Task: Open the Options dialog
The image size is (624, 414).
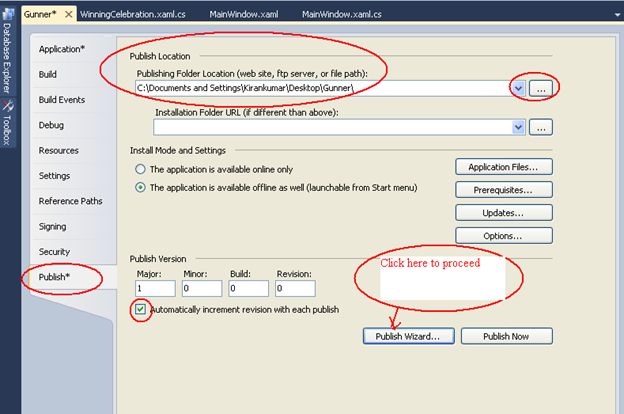Action: pos(504,236)
